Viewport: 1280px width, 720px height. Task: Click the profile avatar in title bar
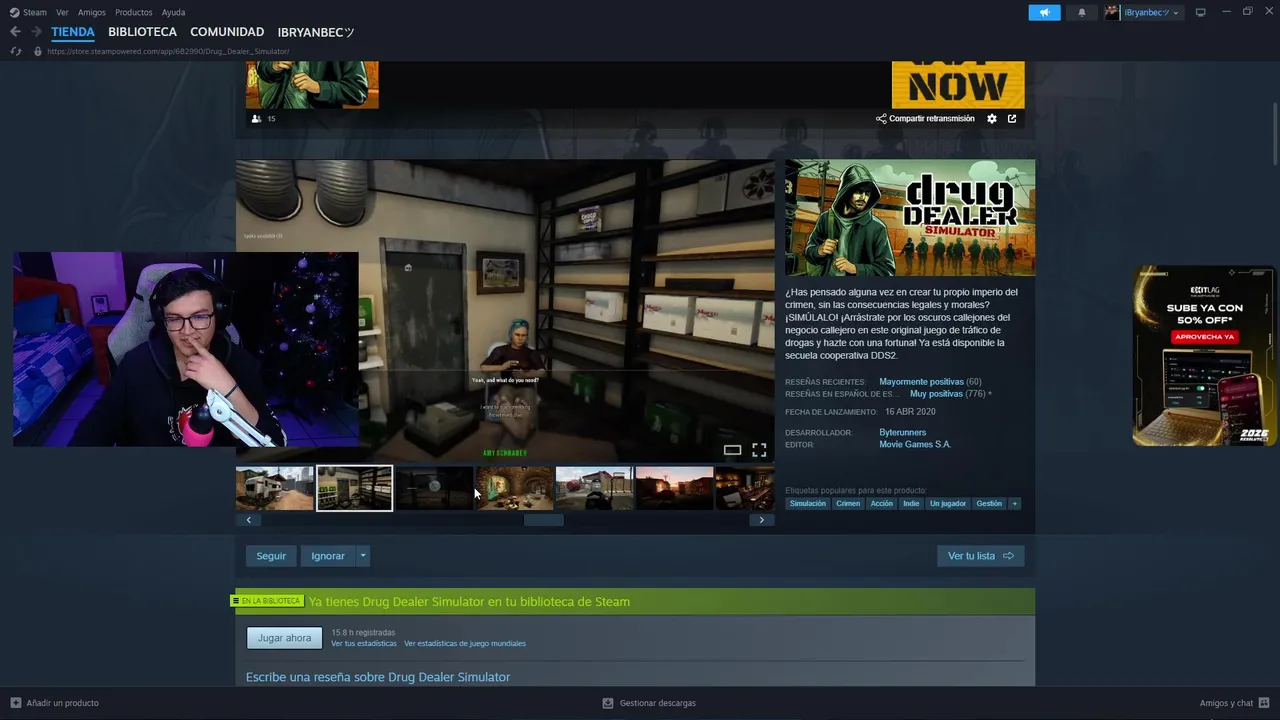click(x=1111, y=12)
